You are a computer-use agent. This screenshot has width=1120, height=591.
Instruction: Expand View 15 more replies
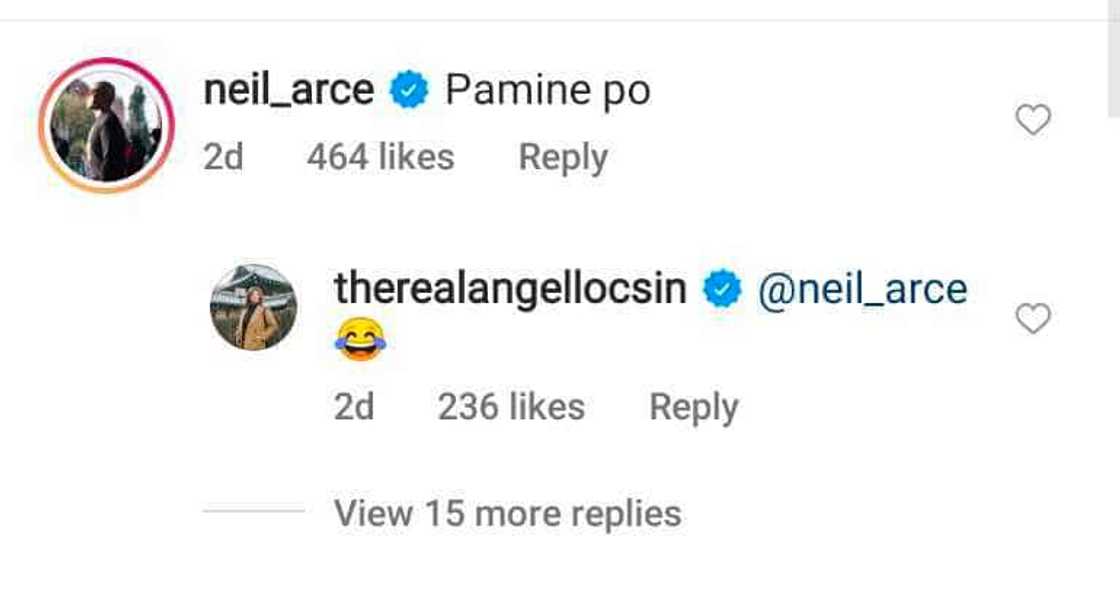(507, 513)
